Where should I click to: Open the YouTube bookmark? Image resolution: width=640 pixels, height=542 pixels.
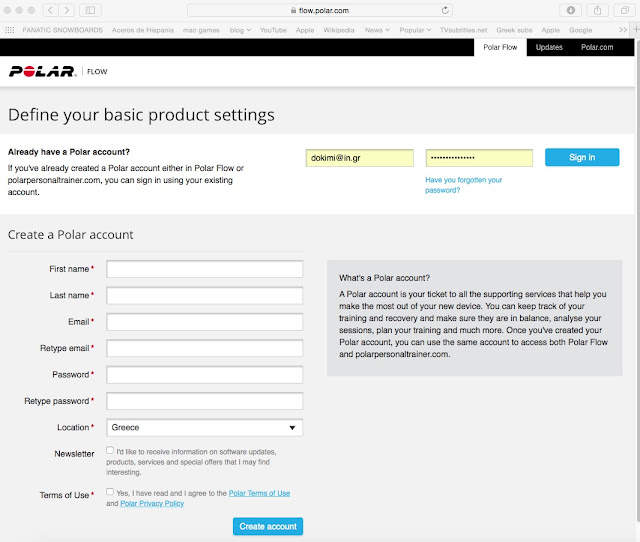273,30
